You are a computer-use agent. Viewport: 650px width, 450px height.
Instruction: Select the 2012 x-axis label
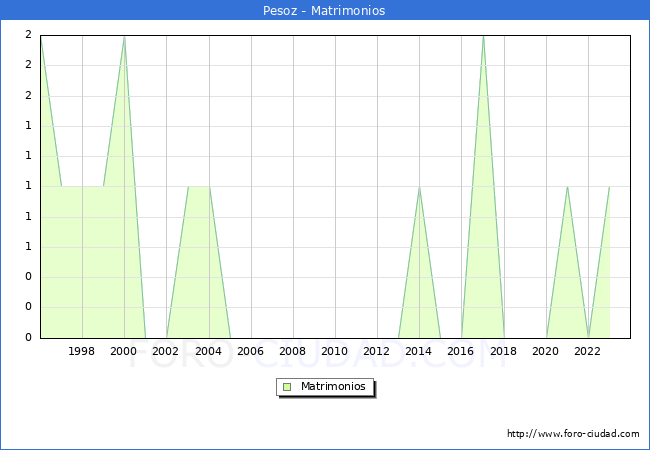376,351
